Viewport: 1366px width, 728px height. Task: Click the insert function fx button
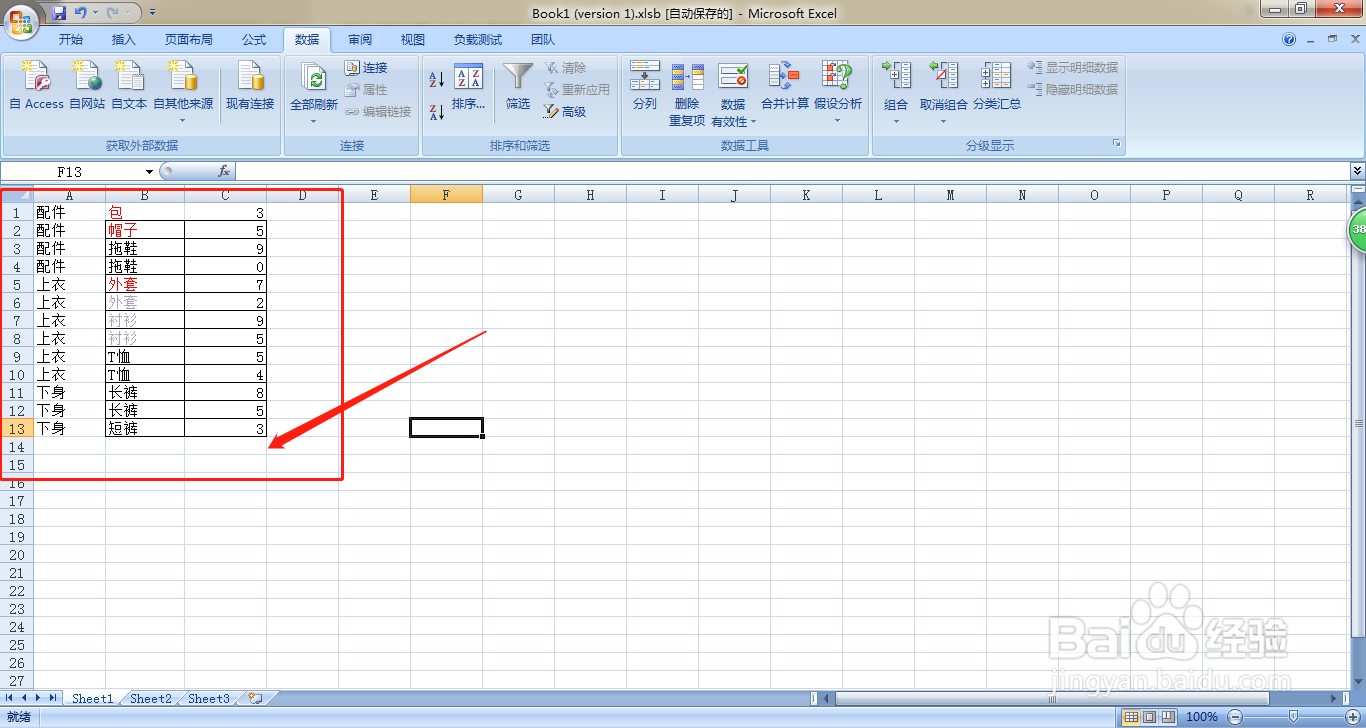click(x=224, y=172)
